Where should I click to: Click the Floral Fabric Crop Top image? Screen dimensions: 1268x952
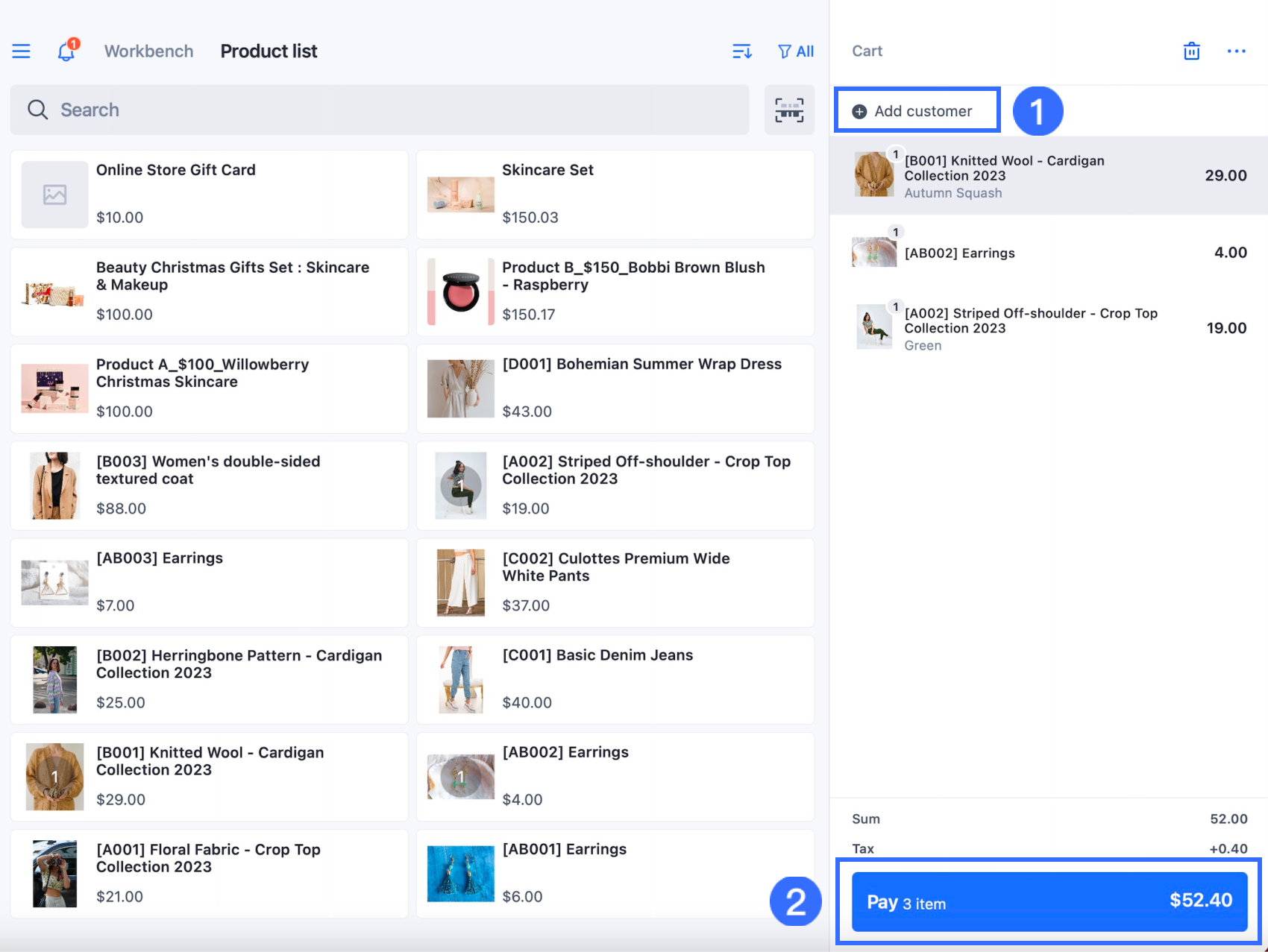[x=54, y=873]
